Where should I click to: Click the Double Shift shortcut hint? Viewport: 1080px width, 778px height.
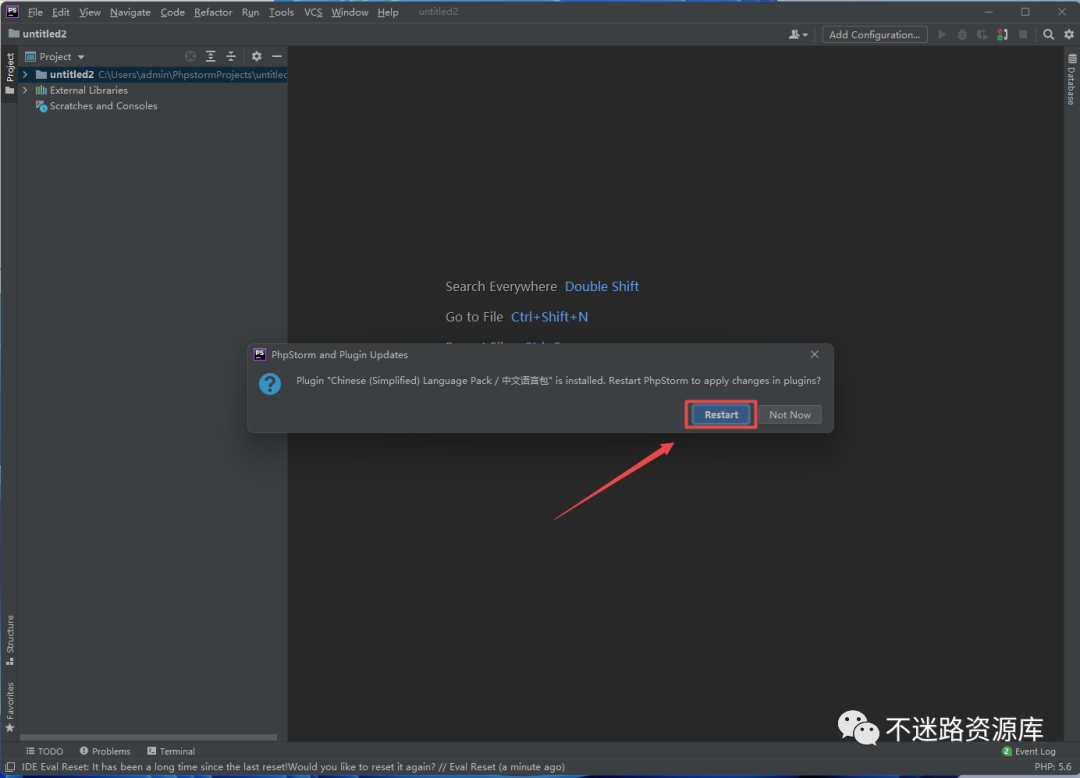pyautogui.click(x=601, y=286)
